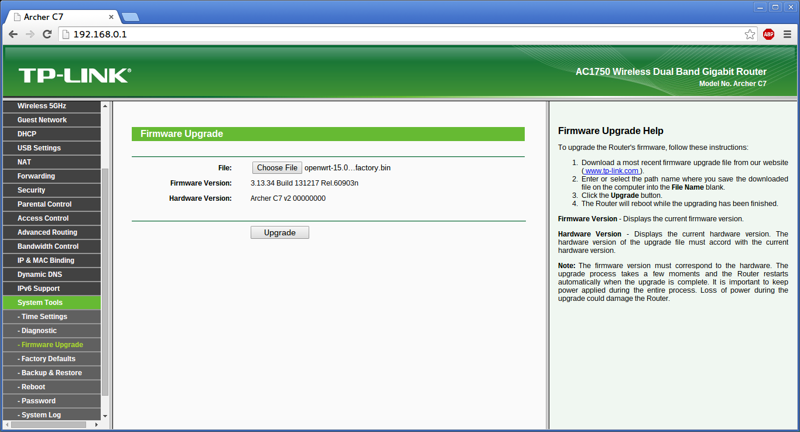This screenshot has width=800, height=432.
Task: Open the Forwarding menu
Action: pos(52,176)
